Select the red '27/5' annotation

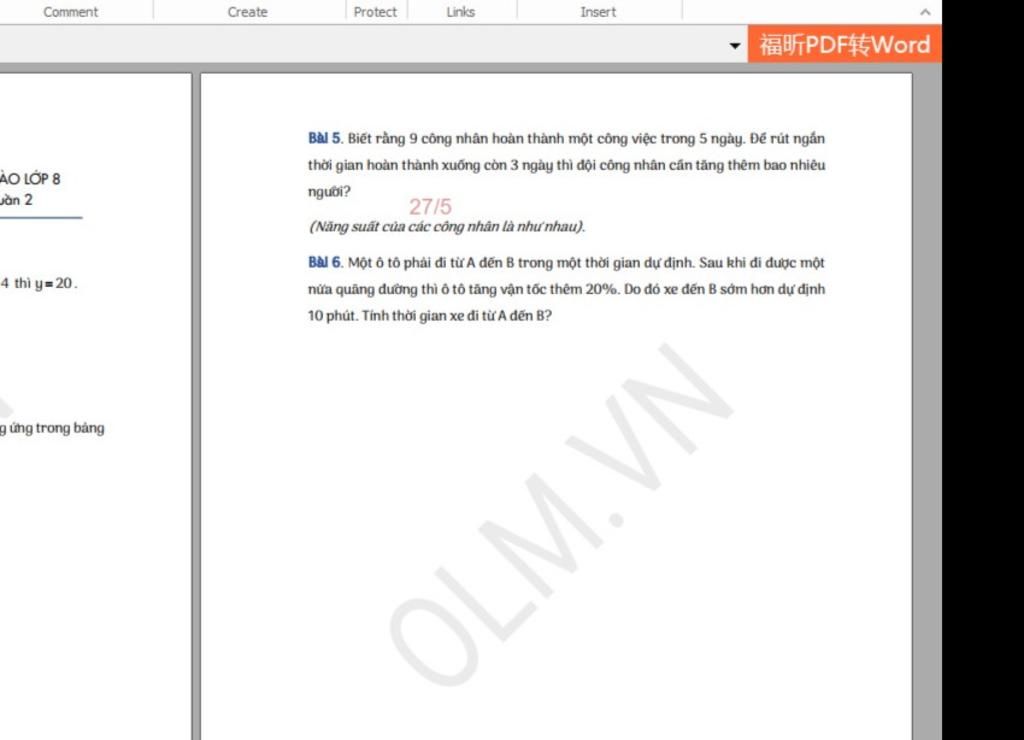430,206
